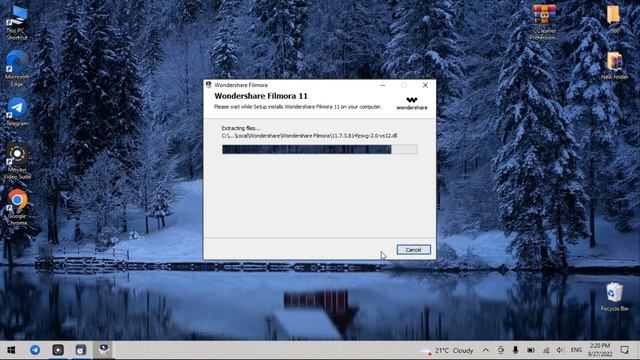Select the Recycle Bin icon
640x360 pixels.
tap(614, 297)
